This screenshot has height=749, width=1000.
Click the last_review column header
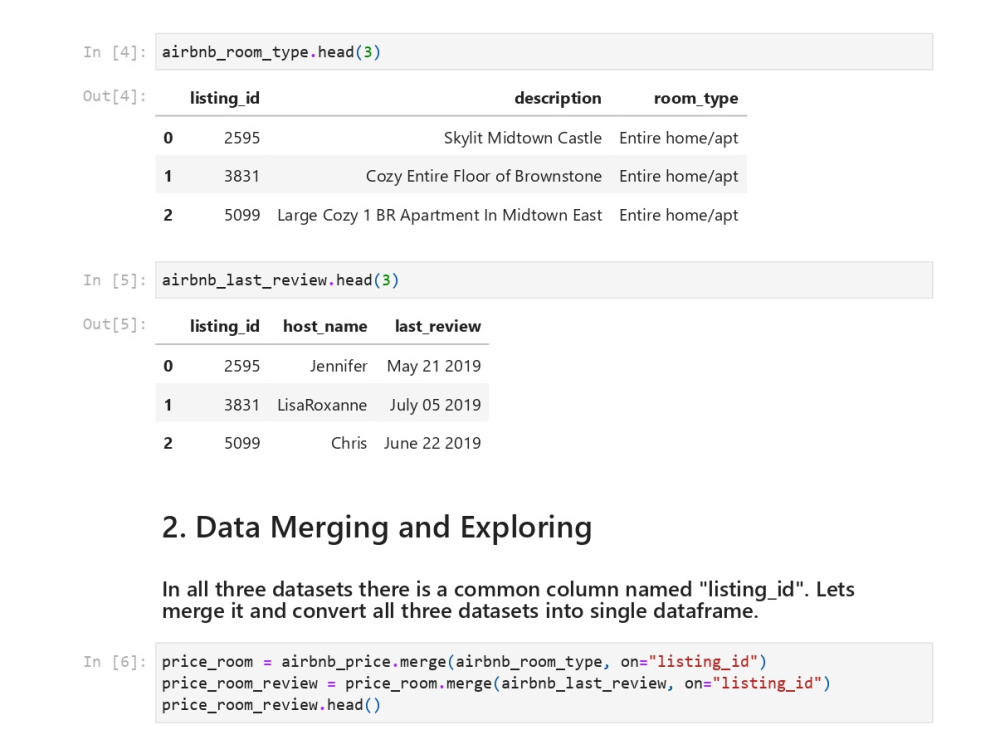[x=438, y=327]
